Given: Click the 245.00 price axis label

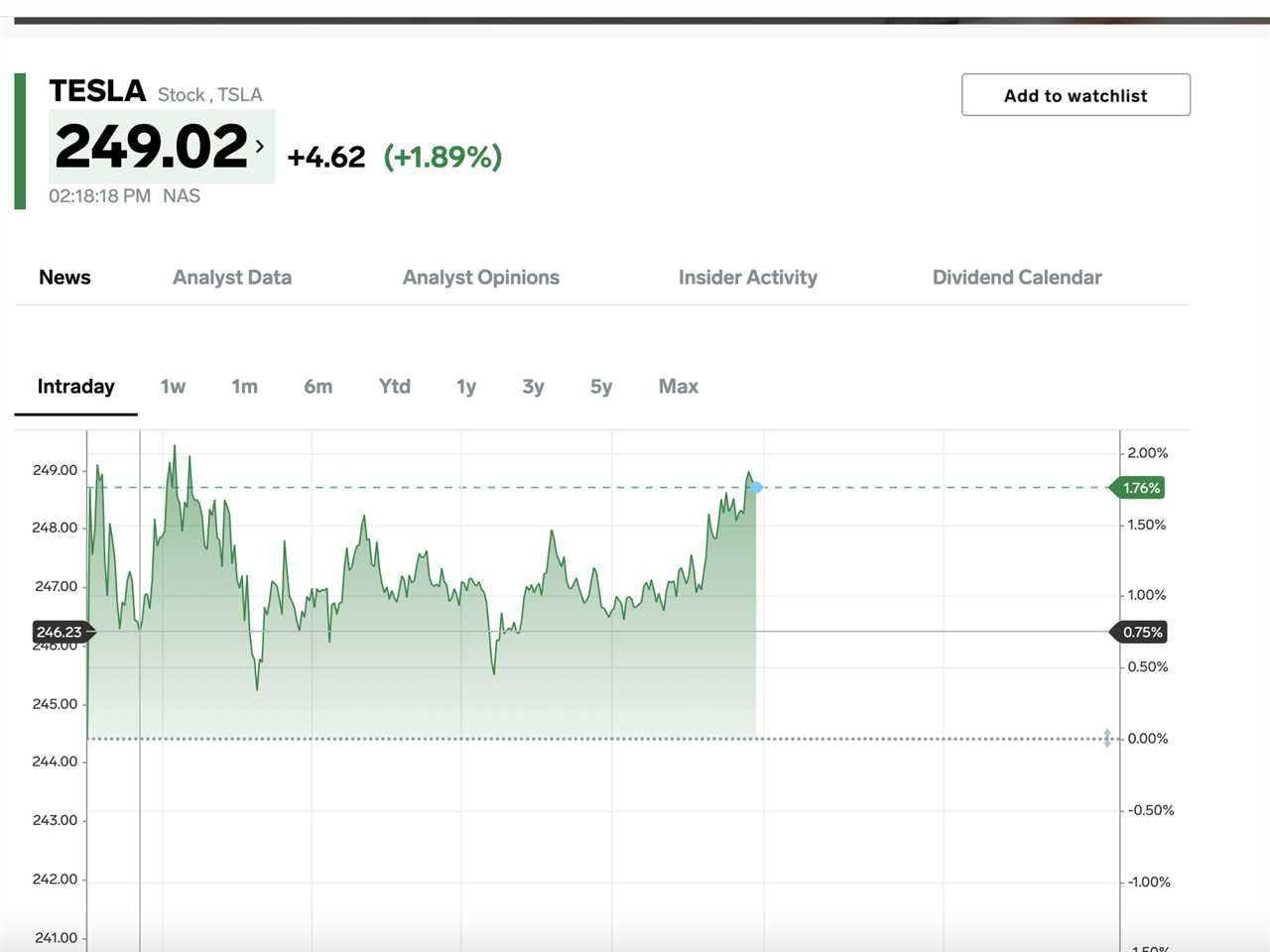Looking at the screenshot, I should (x=55, y=704).
